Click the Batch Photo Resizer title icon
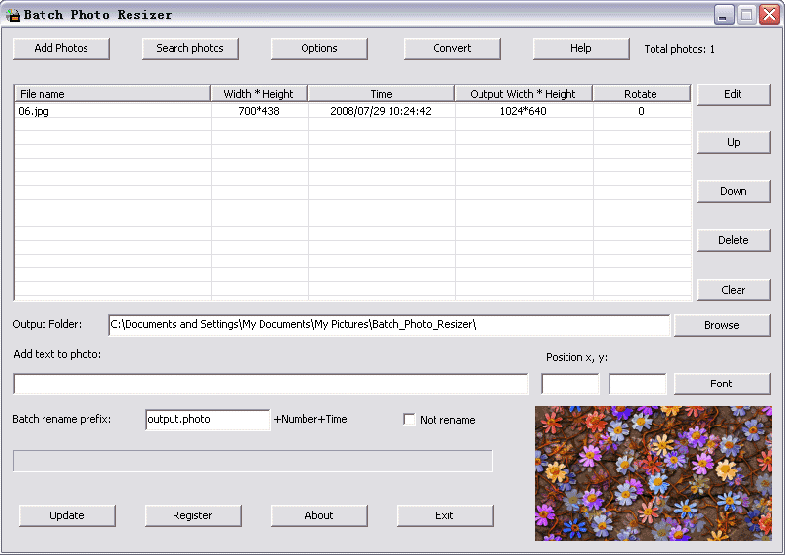Screen dimensions: 785x555 click(13, 15)
